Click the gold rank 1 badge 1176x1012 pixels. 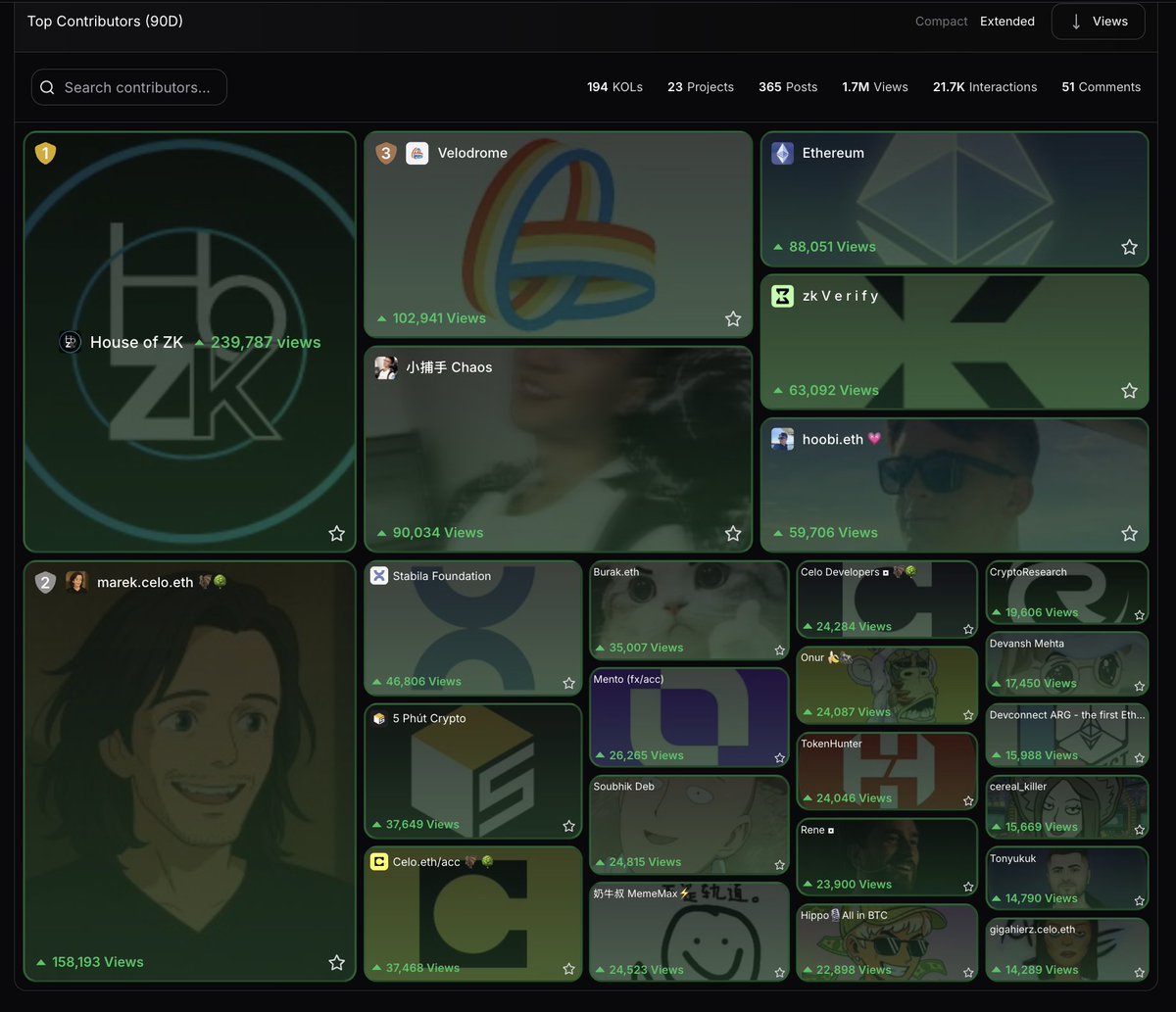click(45, 154)
